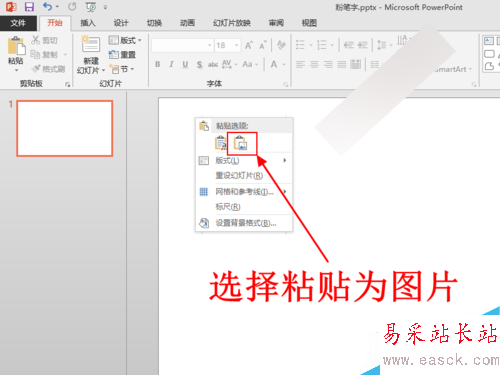Open the 审阅 ribbon tab
The height and width of the screenshot is (375, 500).
(x=276, y=23)
